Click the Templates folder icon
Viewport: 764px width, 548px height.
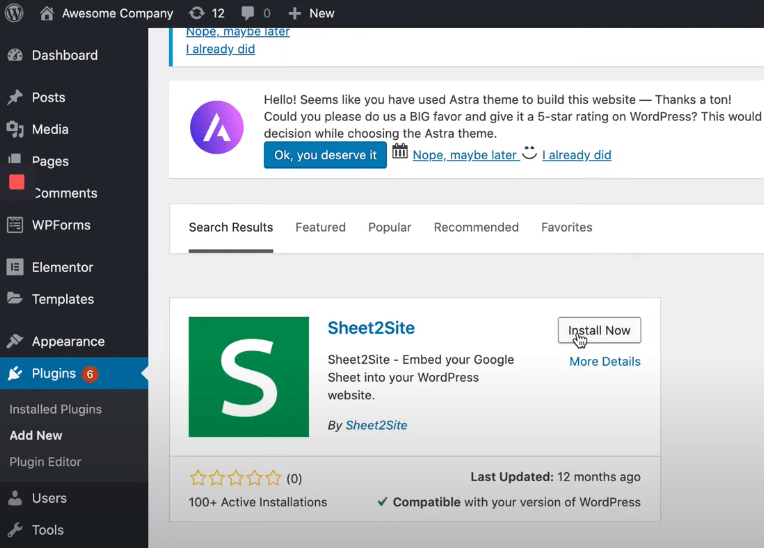click(x=15, y=298)
